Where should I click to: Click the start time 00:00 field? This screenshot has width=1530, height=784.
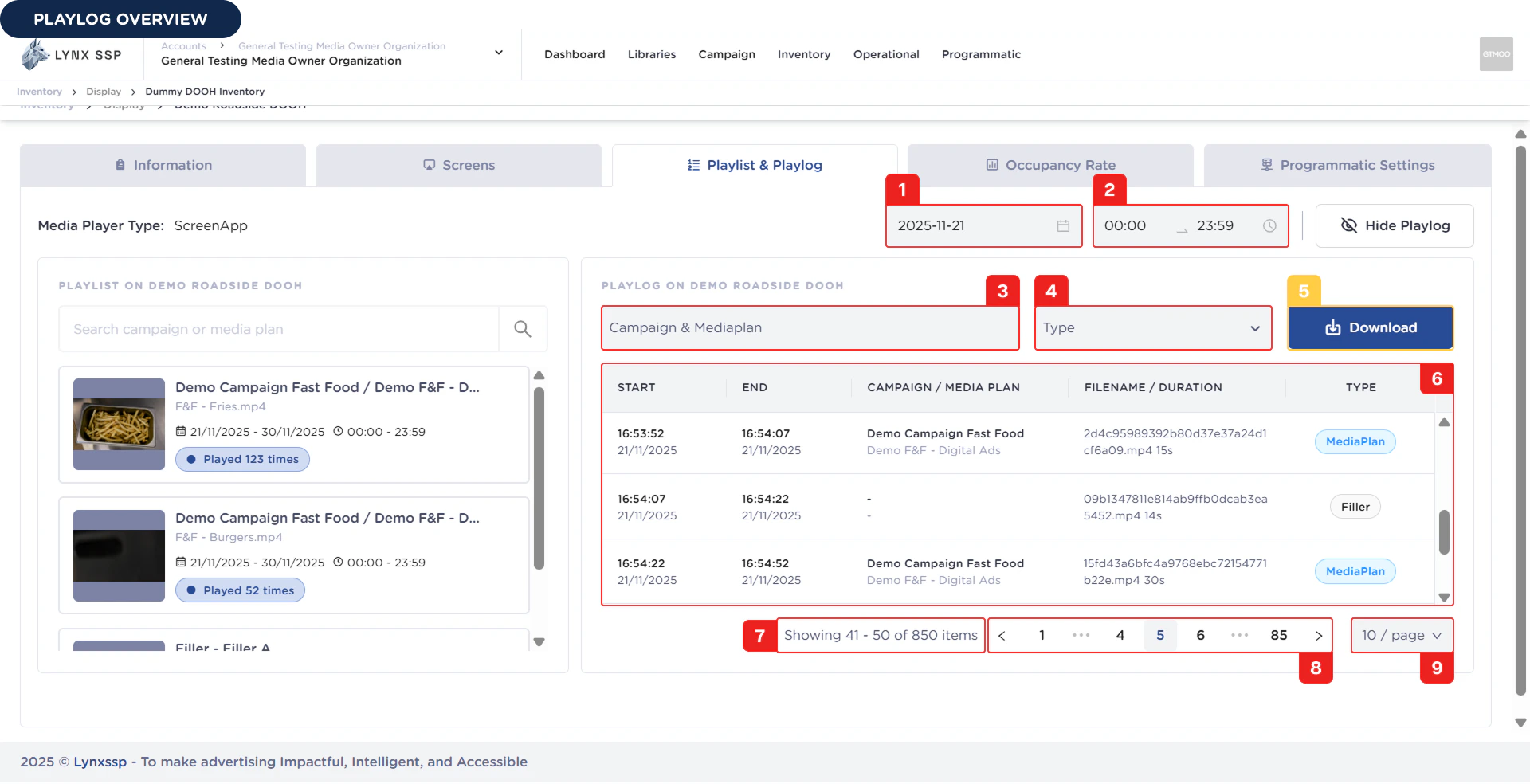1125,226
